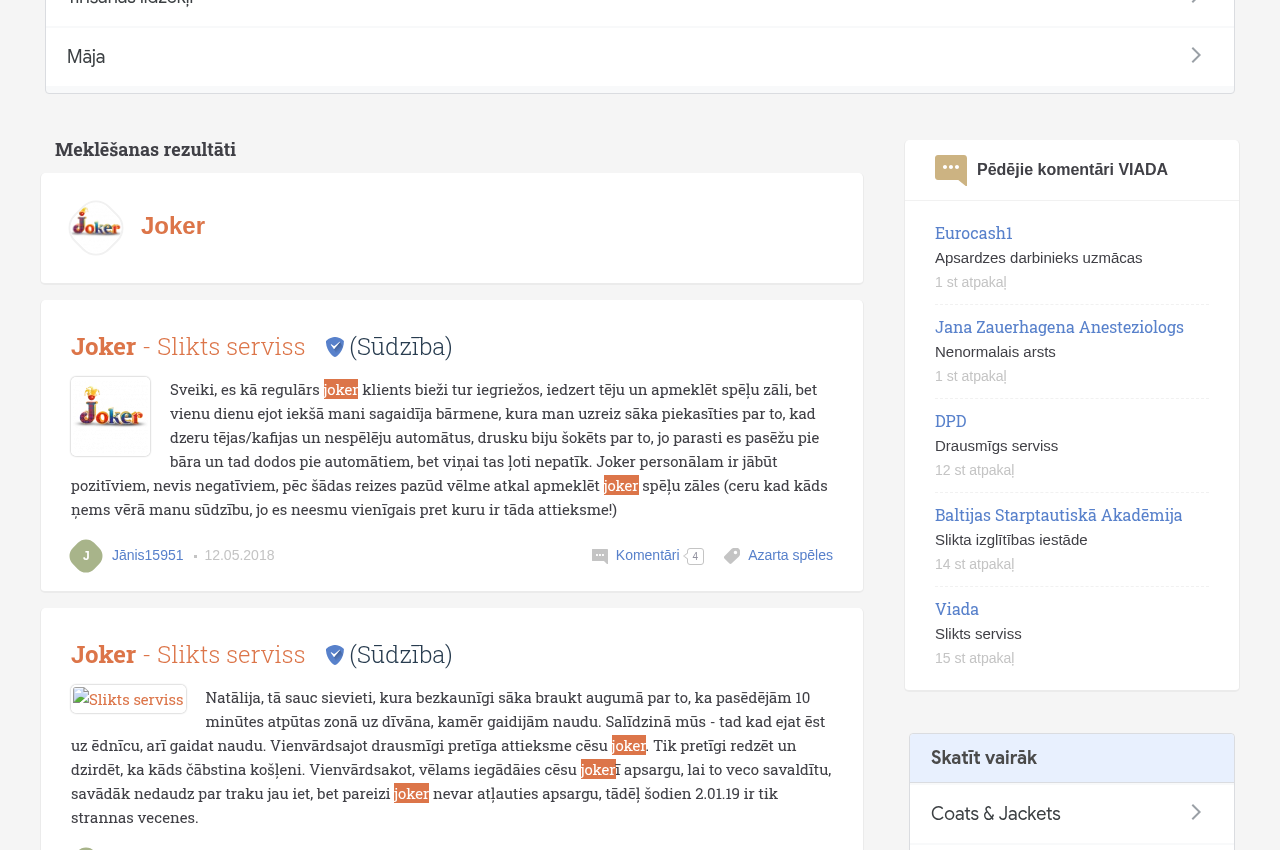
Task: Click the comment bubble icon next to Komentāri
Action: click(x=600, y=556)
